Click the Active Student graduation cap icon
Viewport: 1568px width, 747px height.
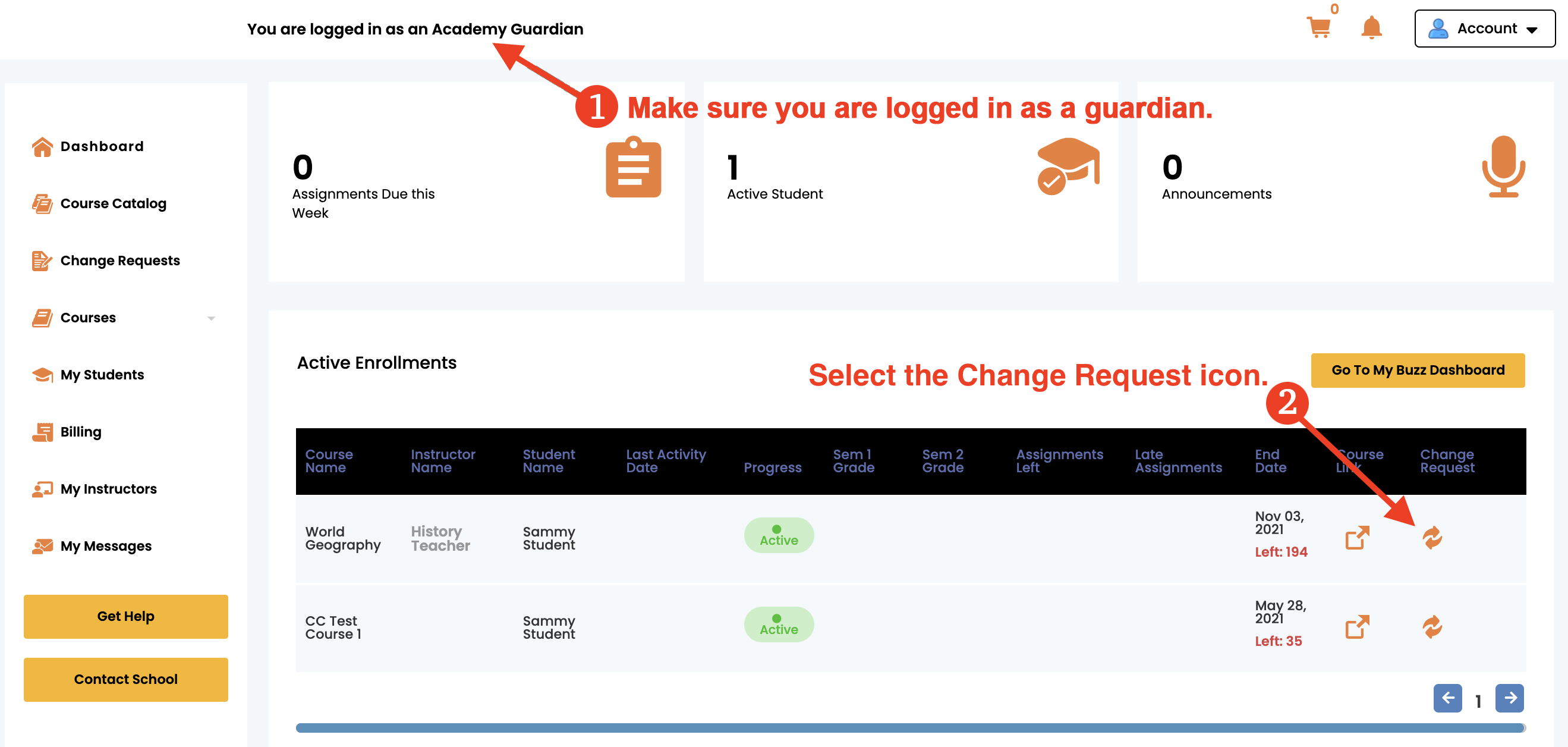(x=1068, y=166)
